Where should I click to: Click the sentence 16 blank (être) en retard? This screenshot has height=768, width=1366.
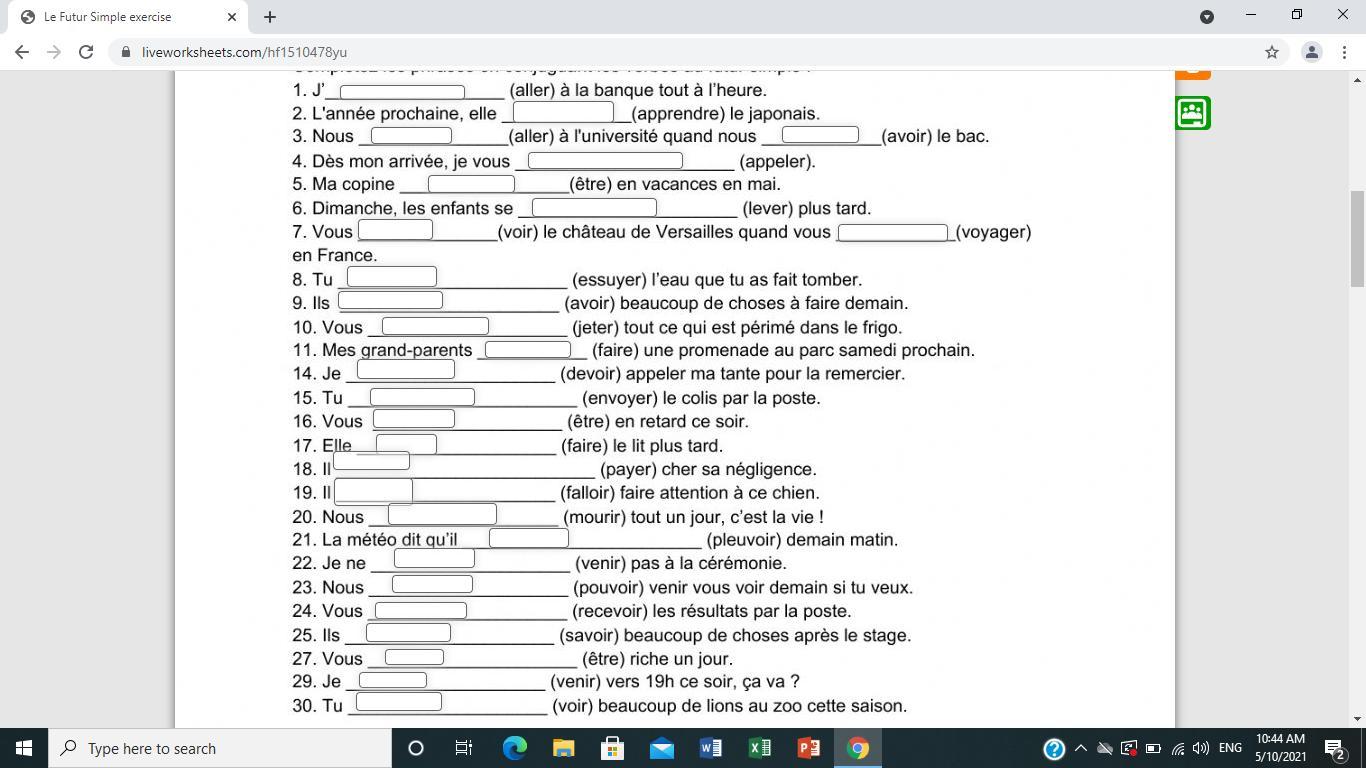coord(413,419)
